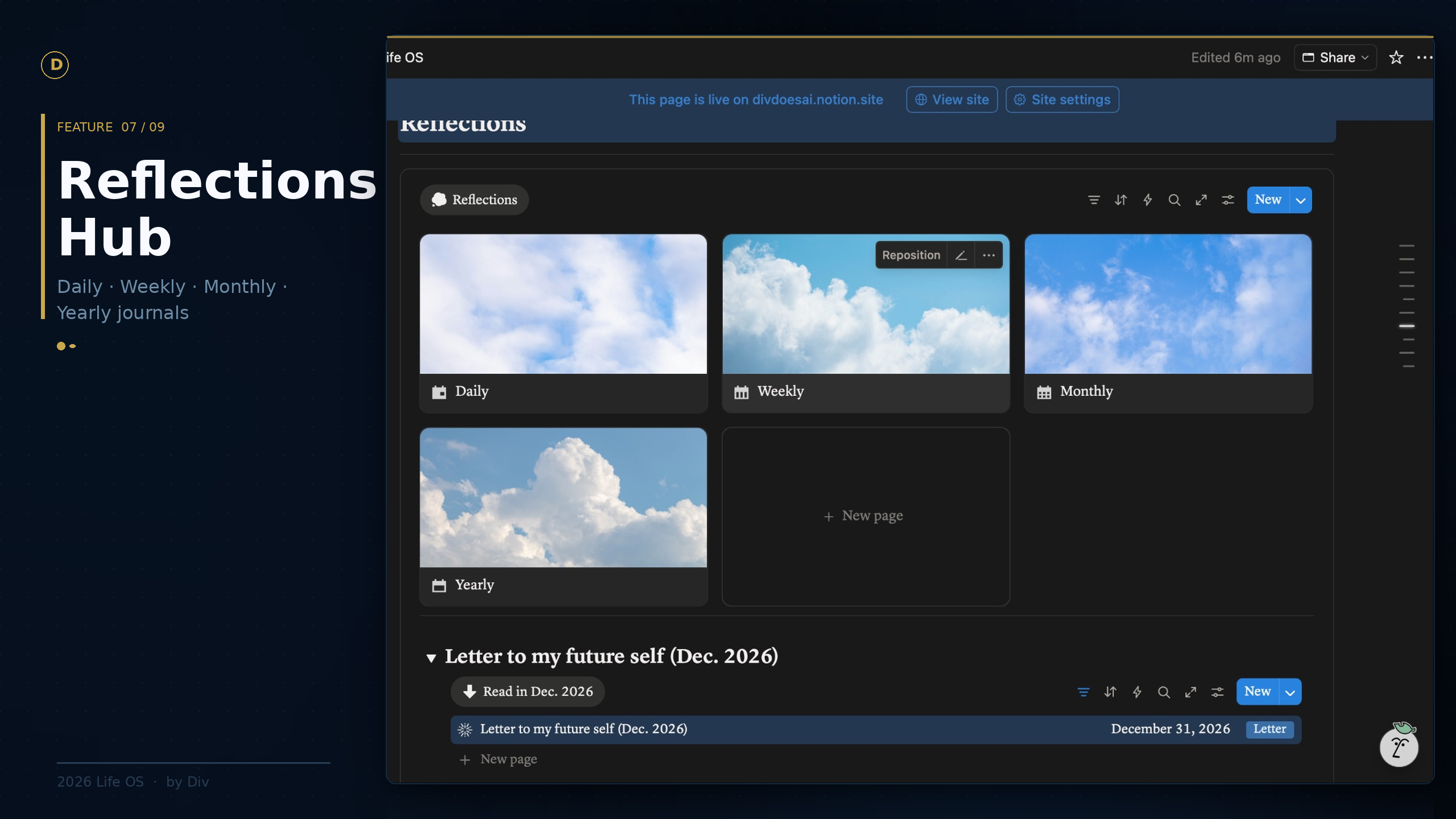Image resolution: width=1456 pixels, height=819 pixels.
Task: Toggle the favorite star in the top bar
Action: 1395,57
